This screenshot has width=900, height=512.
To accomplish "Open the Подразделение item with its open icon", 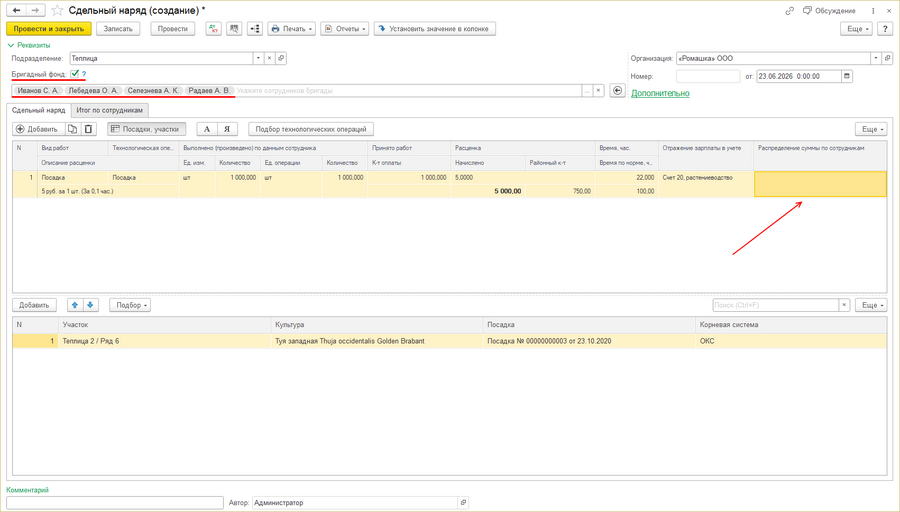I will click(281, 58).
